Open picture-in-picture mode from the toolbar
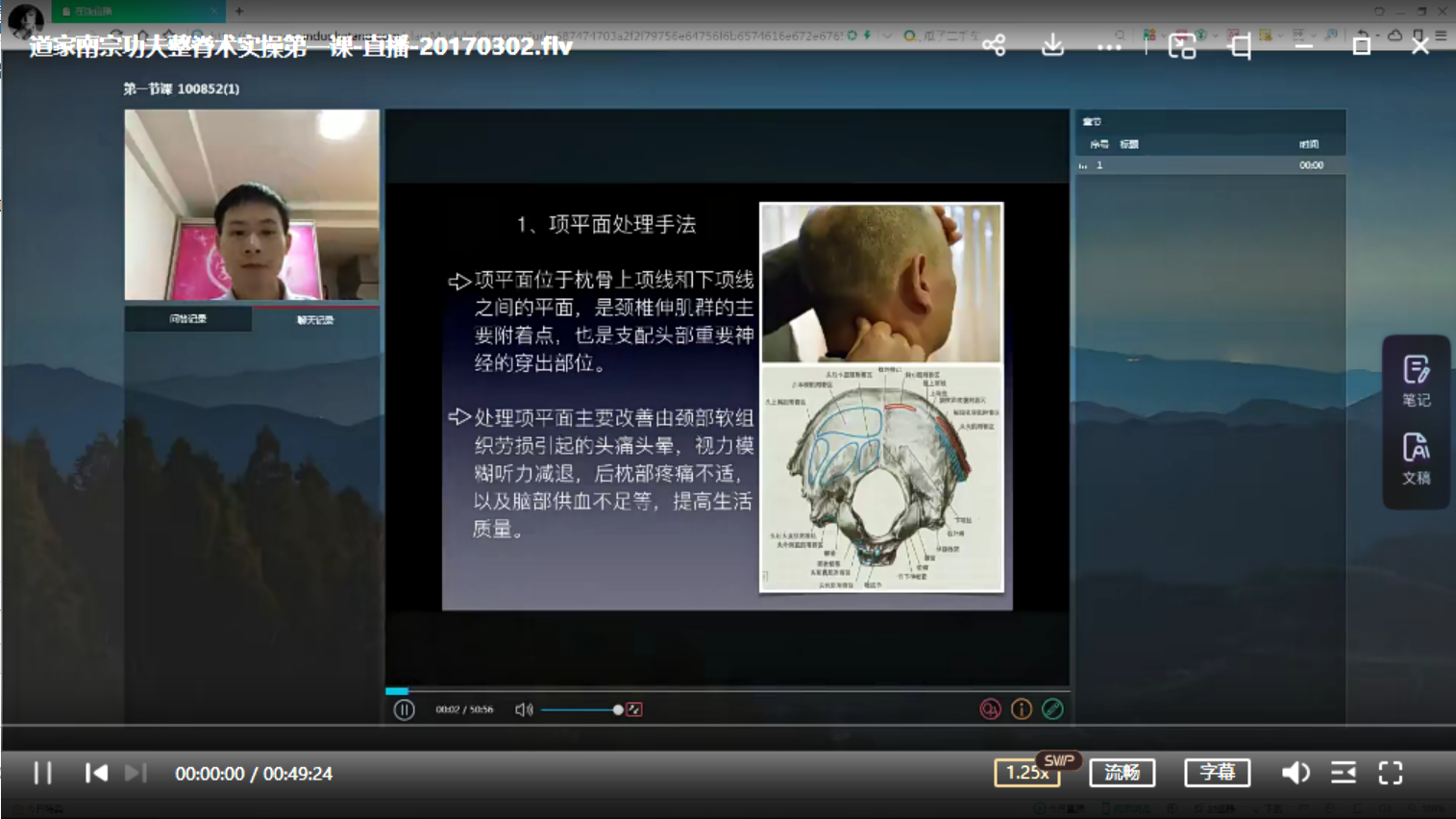 point(1181,45)
